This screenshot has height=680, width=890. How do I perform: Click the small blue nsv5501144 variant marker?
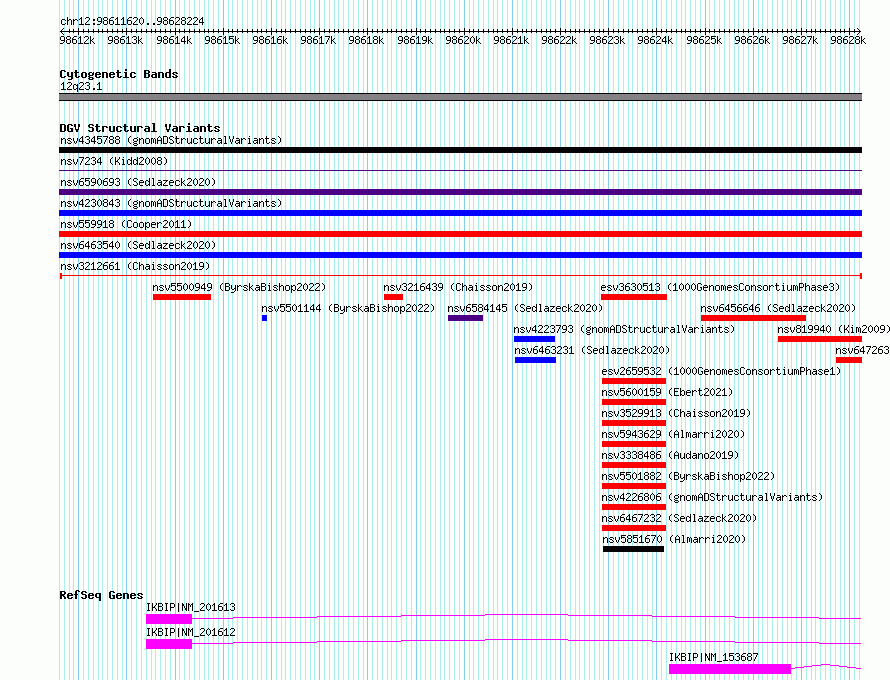tap(265, 318)
